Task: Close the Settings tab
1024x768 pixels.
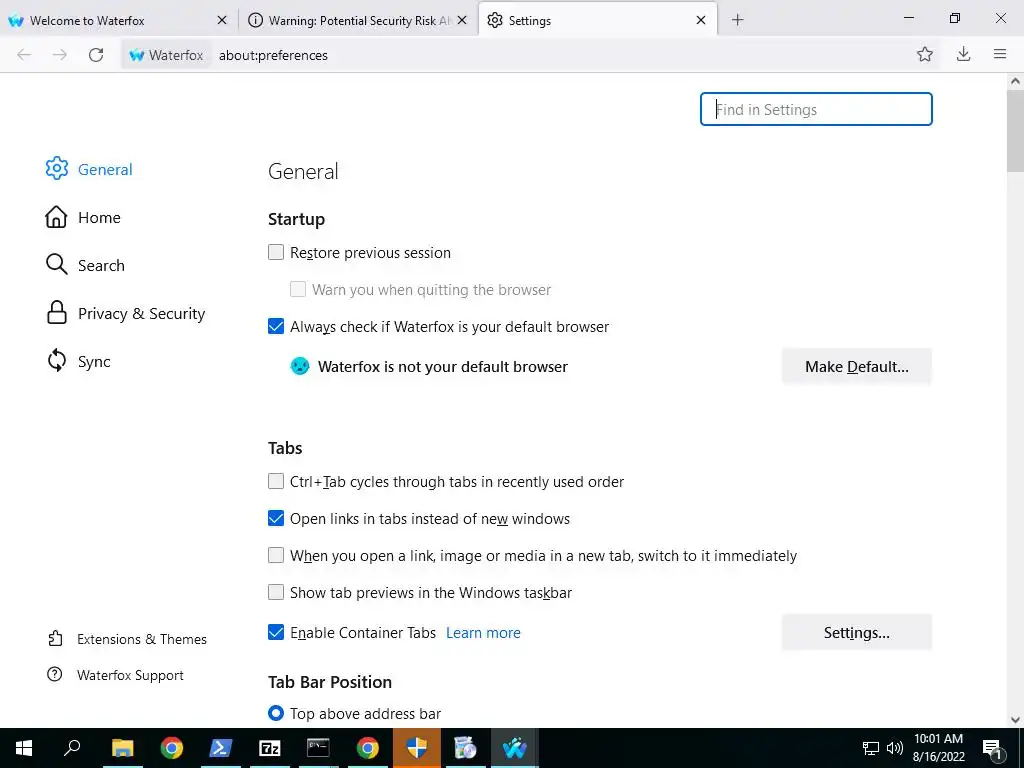Action: tap(701, 20)
